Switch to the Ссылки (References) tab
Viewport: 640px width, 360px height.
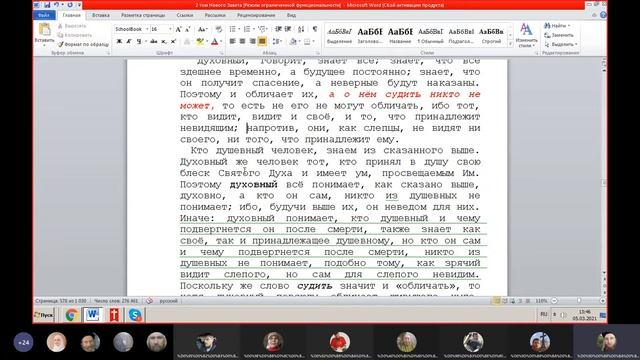[x=184, y=15]
